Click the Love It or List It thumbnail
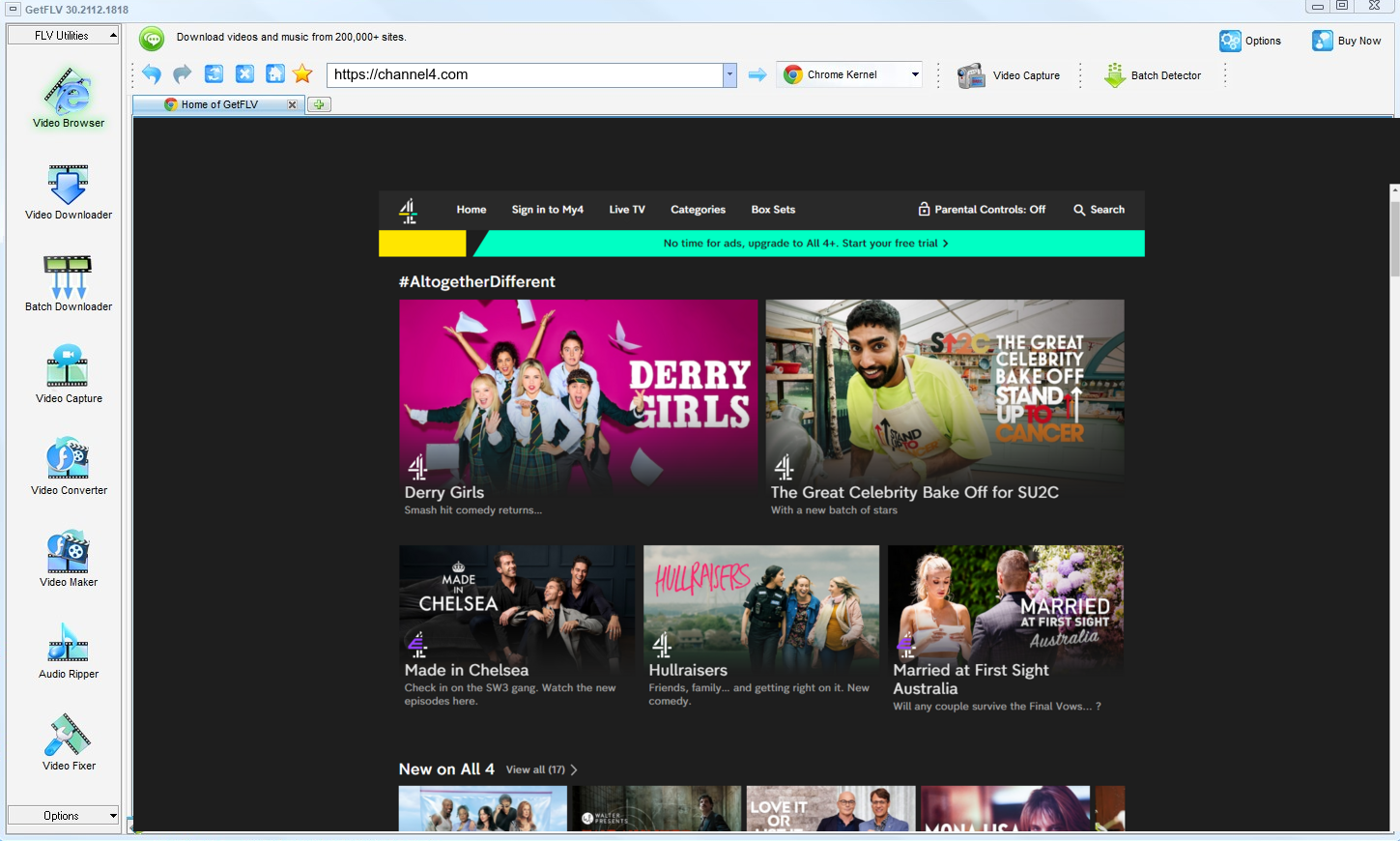Viewport: 1400px width, 841px height. (831, 808)
